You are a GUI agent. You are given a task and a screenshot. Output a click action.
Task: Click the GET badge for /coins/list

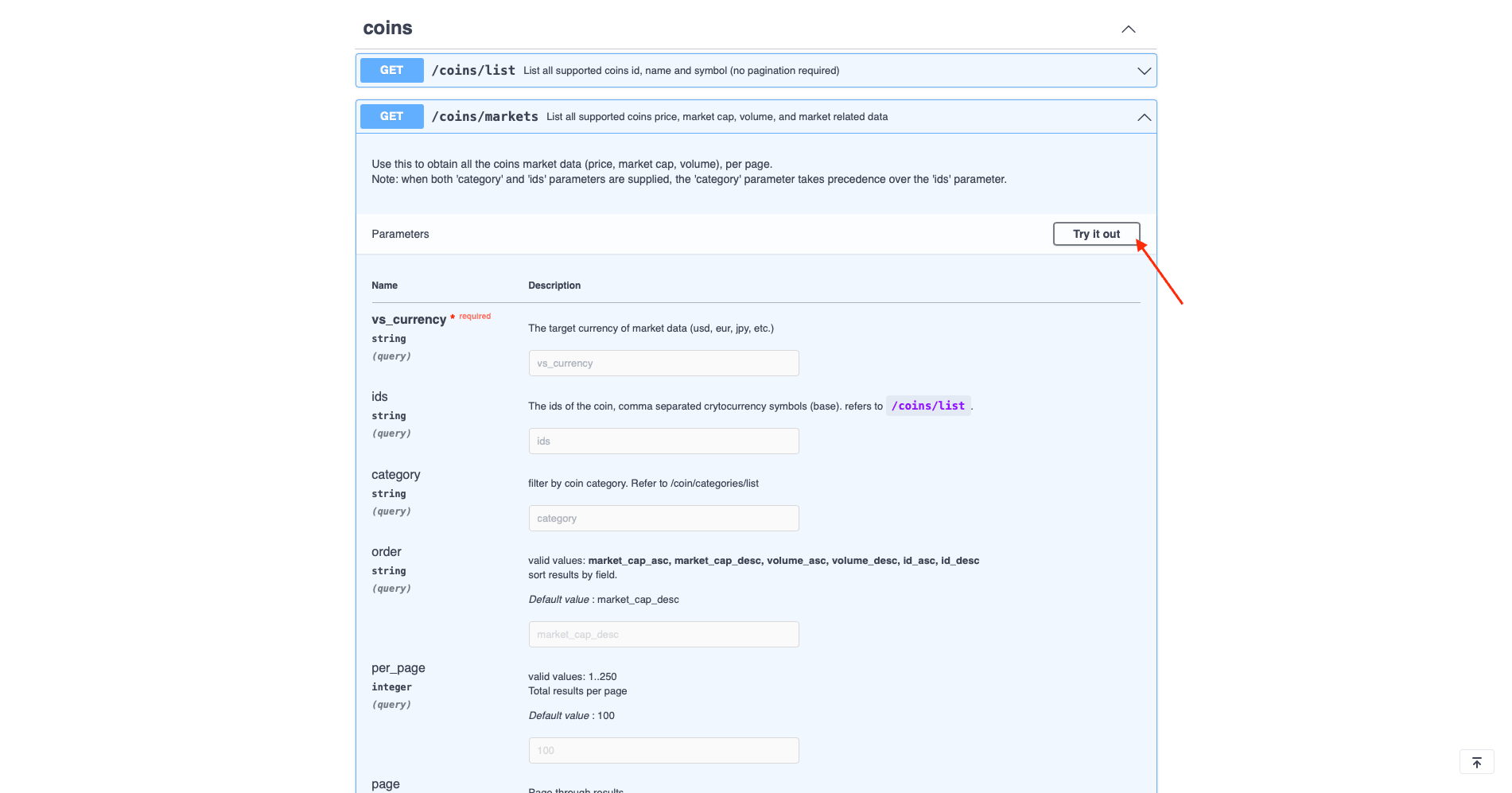tap(391, 70)
